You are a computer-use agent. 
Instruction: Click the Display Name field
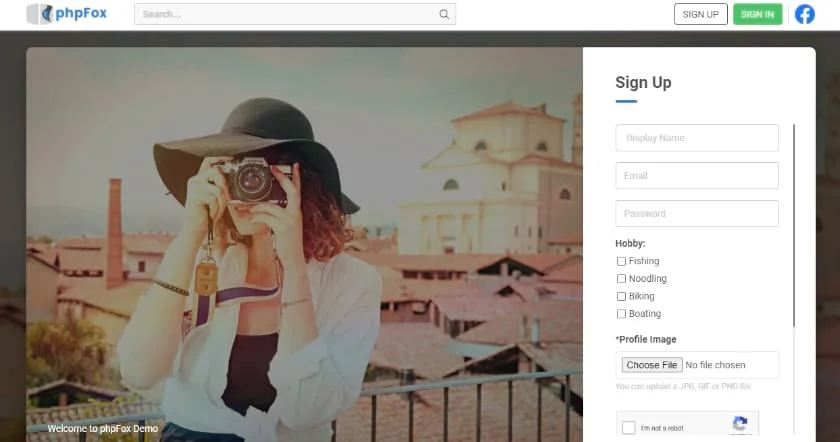[x=697, y=138]
